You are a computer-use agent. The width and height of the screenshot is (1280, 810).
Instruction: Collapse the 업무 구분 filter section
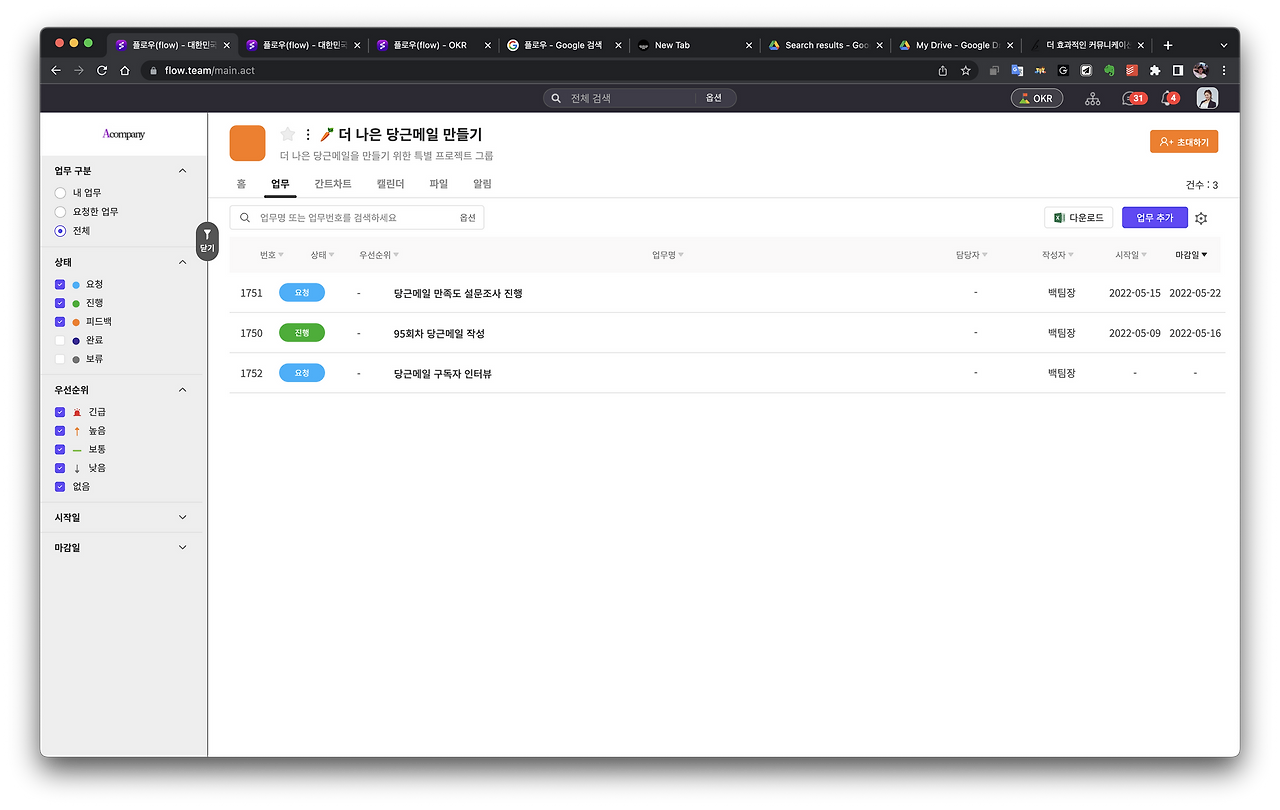point(182,171)
